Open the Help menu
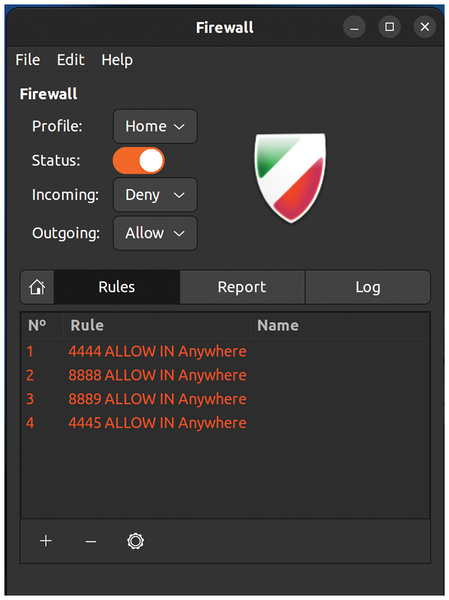Image resolution: width=449 pixels, height=600 pixels. 117,60
